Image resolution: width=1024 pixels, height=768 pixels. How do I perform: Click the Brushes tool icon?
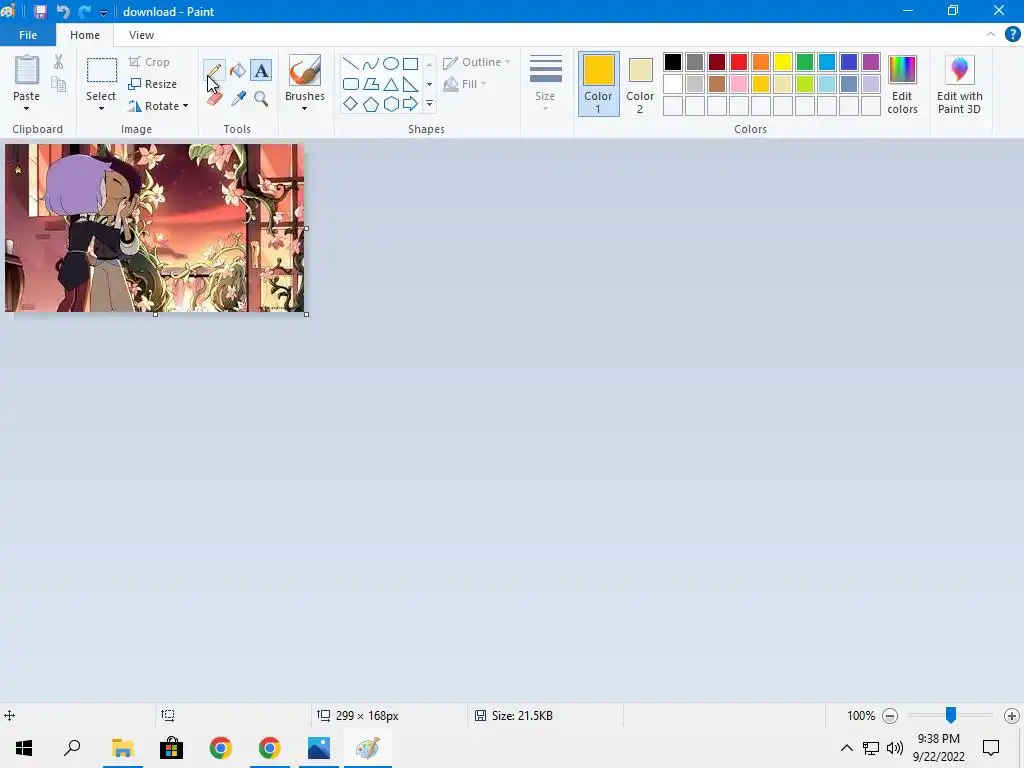(304, 71)
